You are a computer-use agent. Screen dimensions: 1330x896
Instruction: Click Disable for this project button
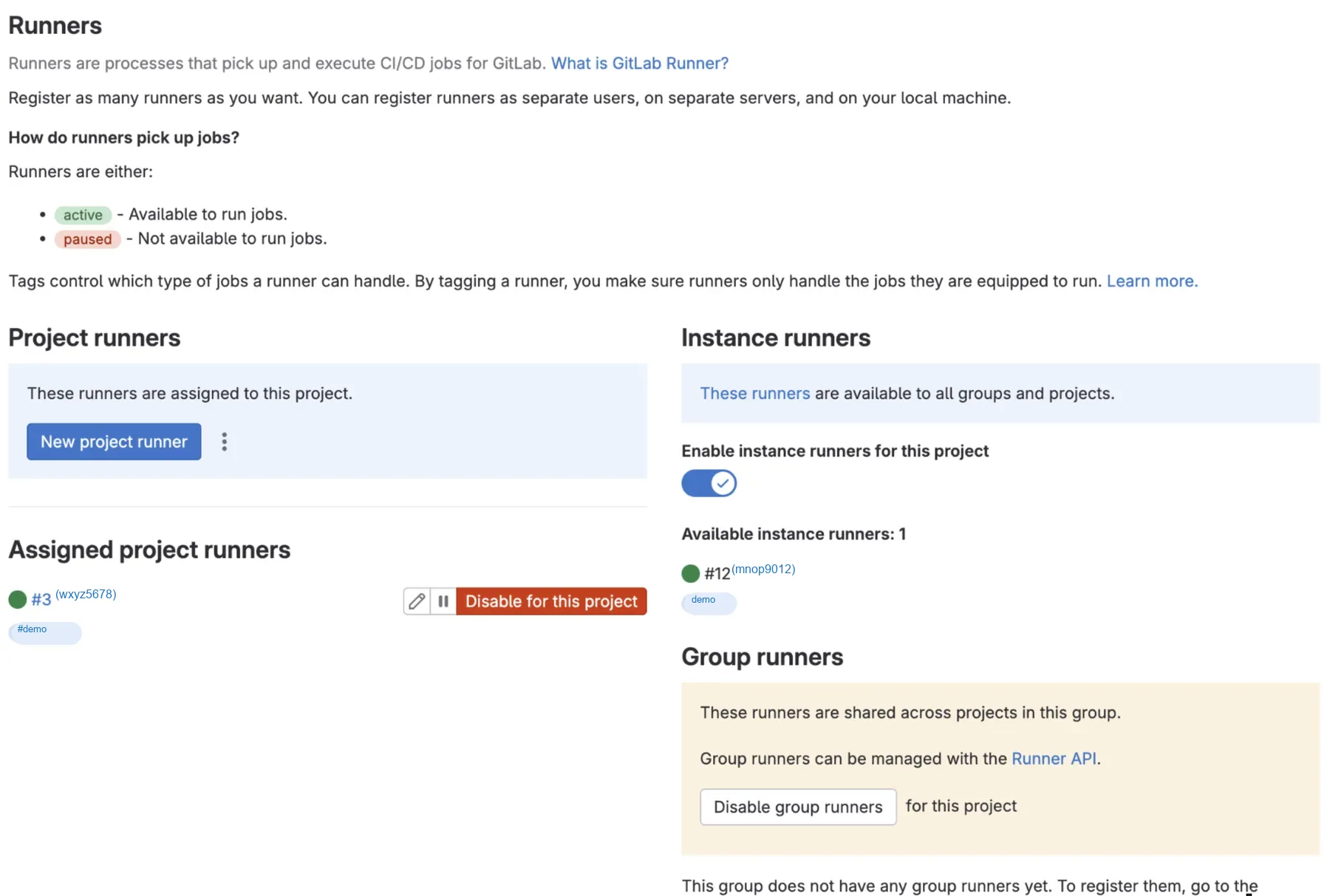click(x=551, y=601)
